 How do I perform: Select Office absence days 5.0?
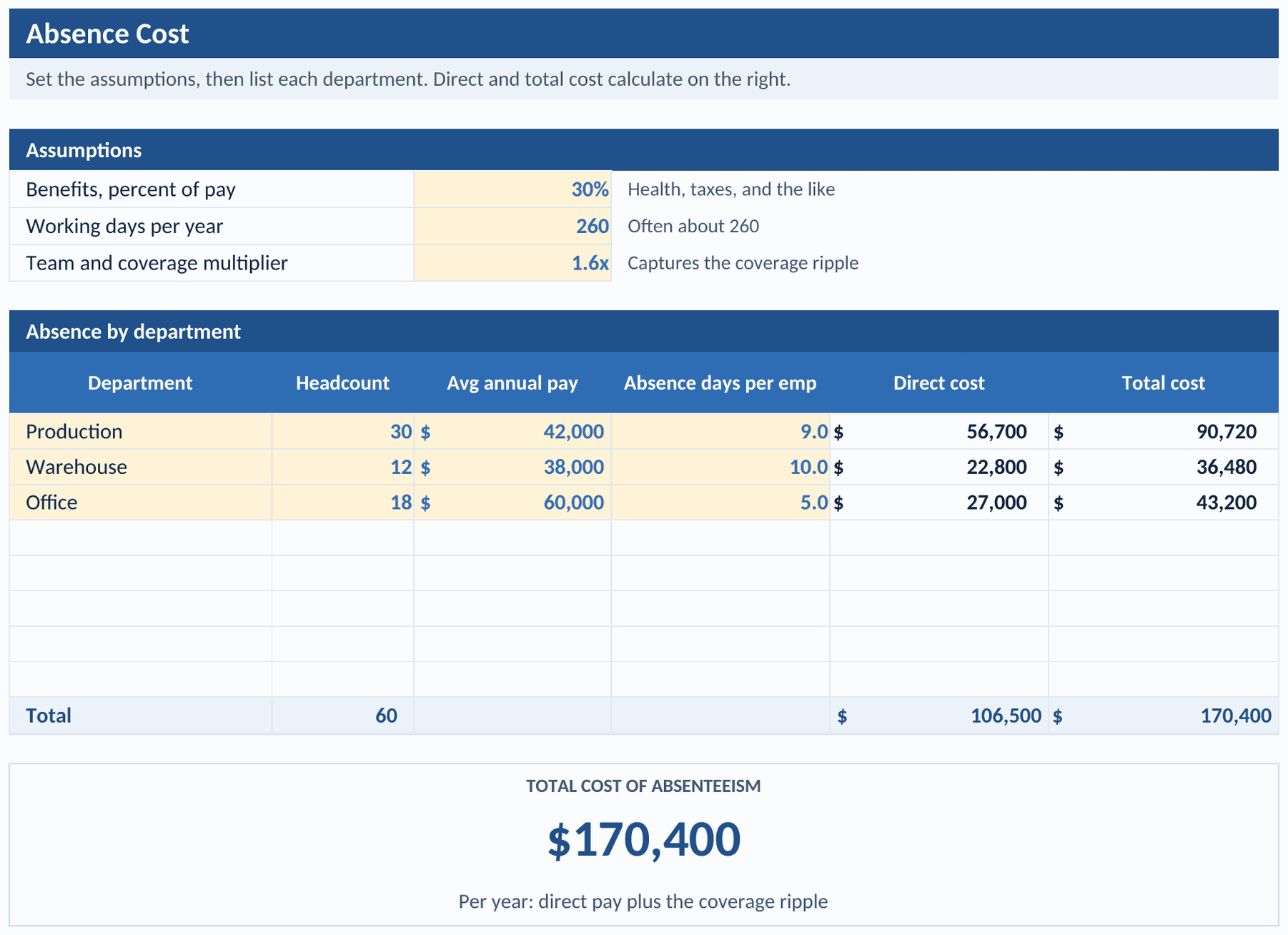tap(720, 503)
